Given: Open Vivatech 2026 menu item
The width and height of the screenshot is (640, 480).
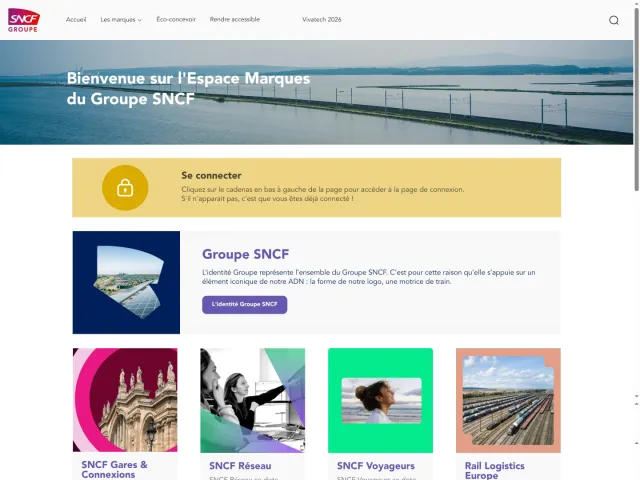Looking at the screenshot, I should [322, 19].
